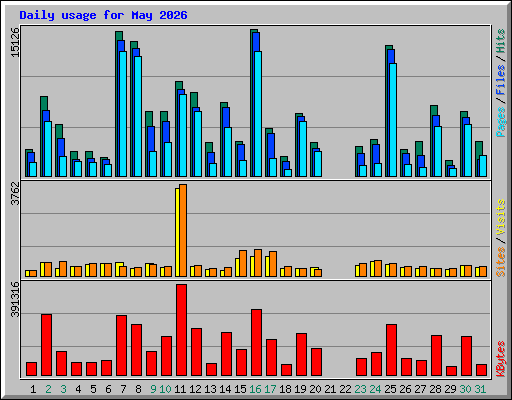
Task: Click the cyan Pages bar for day 7
Action: [123, 114]
